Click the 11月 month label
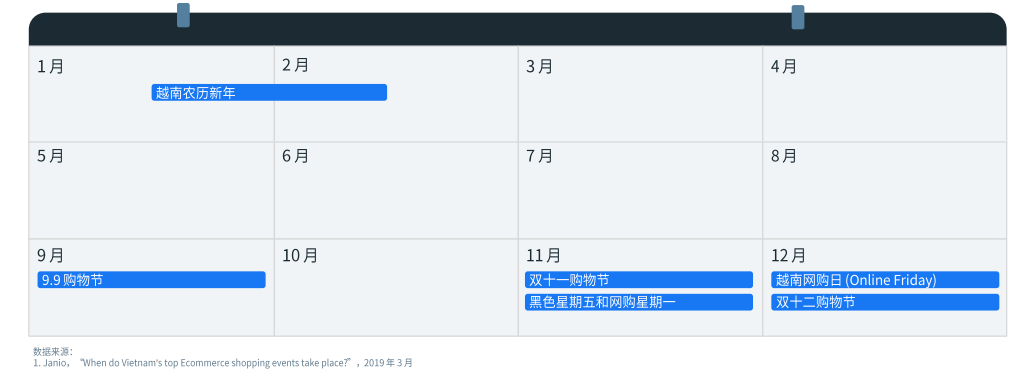1028x376 pixels. (543, 255)
